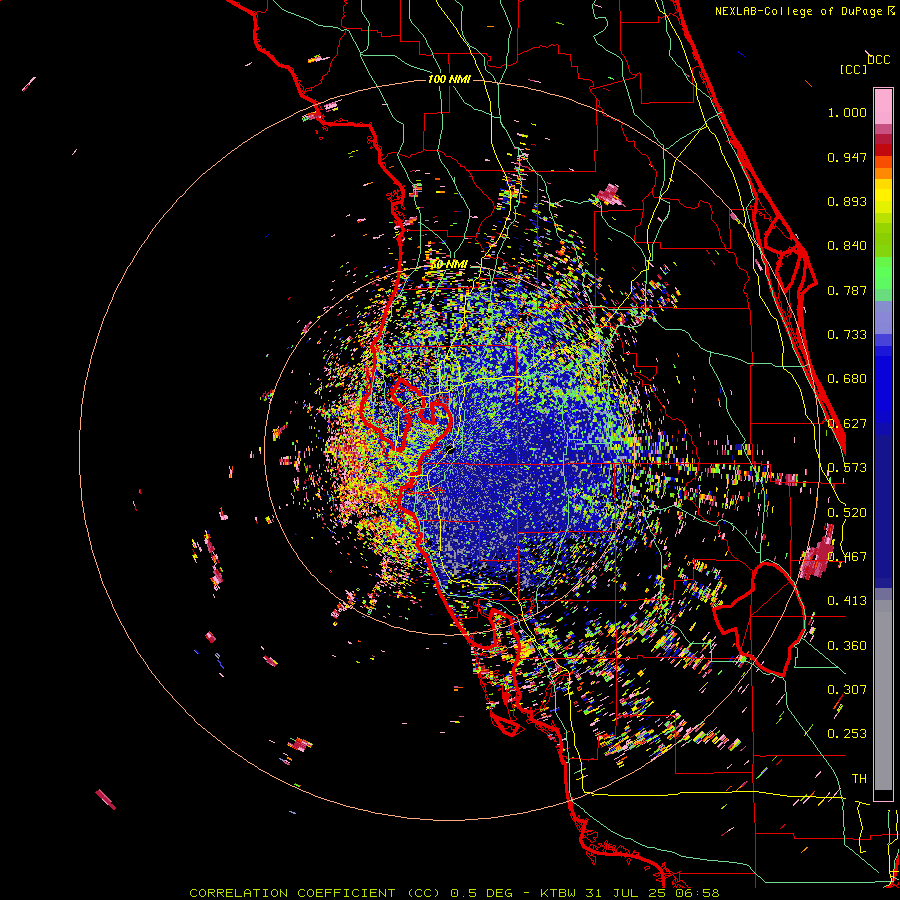Click the 0.413 scale value
Image resolution: width=900 pixels, height=900 pixels.
click(x=847, y=601)
